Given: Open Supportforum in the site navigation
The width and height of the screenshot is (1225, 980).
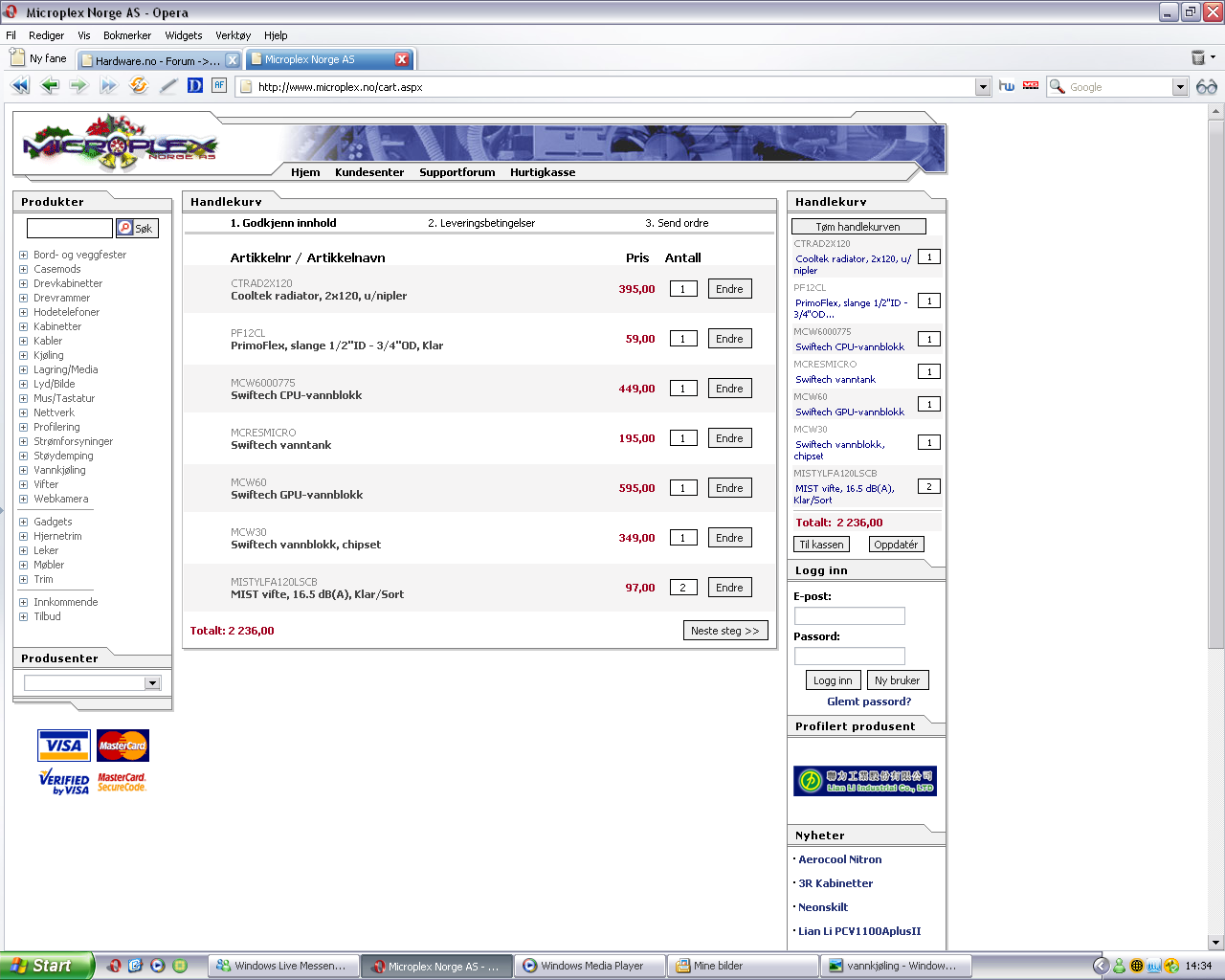Looking at the screenshot, I should [x=457, y=172].
